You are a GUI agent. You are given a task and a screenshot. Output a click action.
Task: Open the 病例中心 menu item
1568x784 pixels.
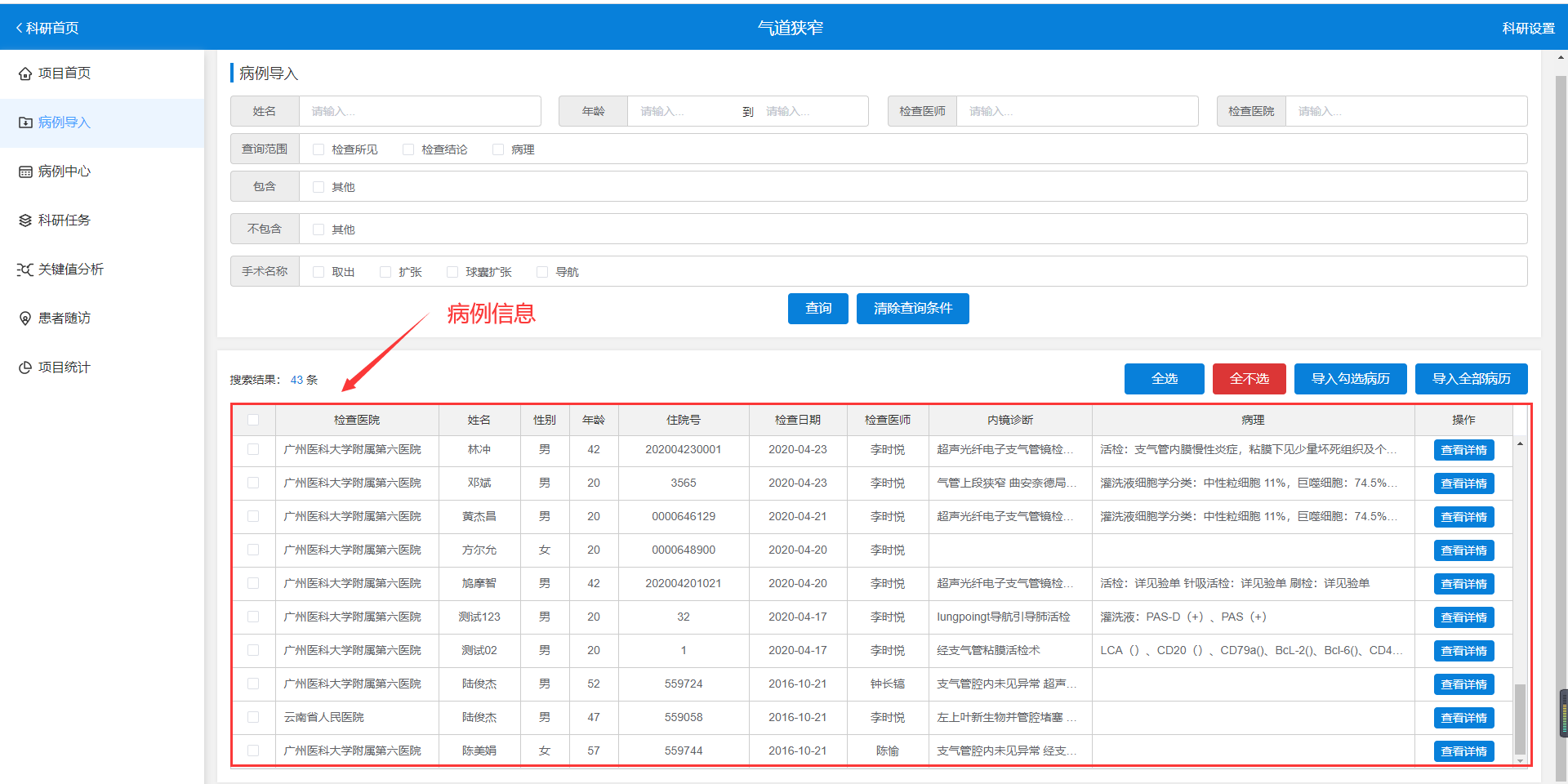tap(65, 171)
